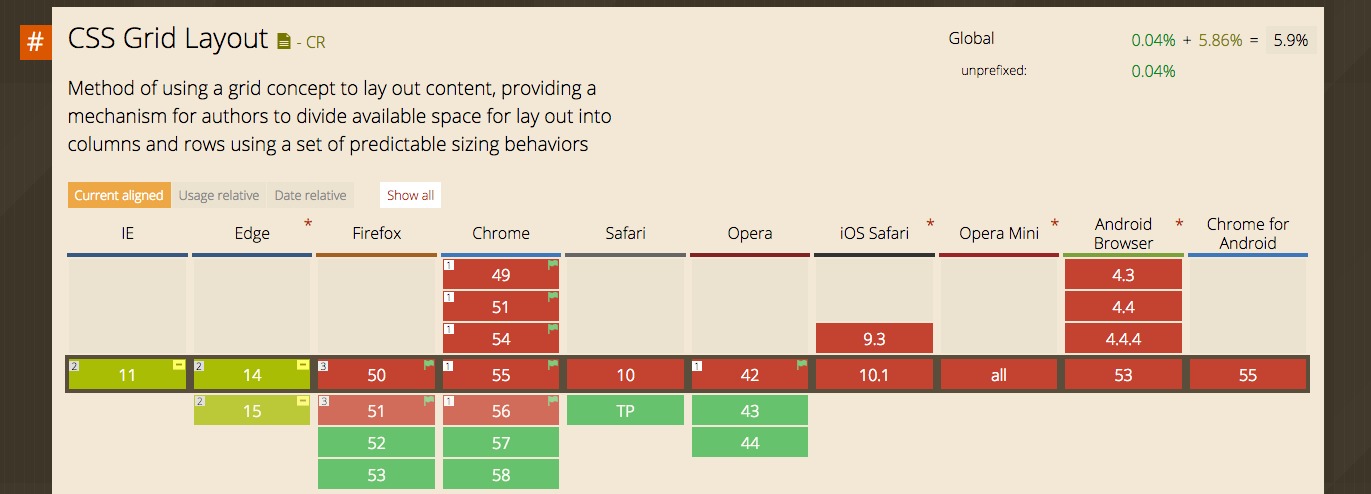Click the orange hash permalink icon

35,44
